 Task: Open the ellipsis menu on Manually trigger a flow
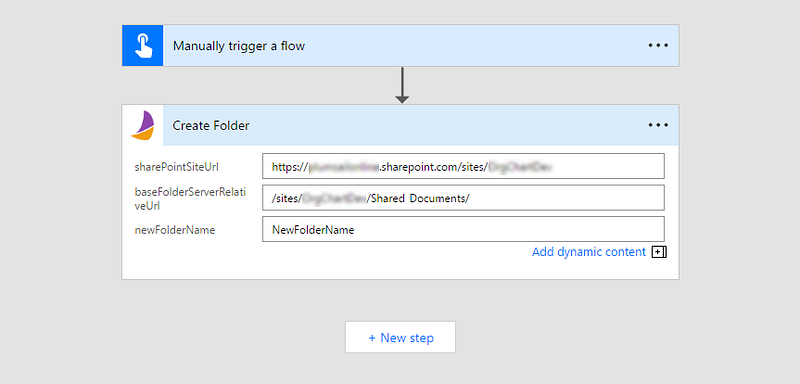[658, 45]
